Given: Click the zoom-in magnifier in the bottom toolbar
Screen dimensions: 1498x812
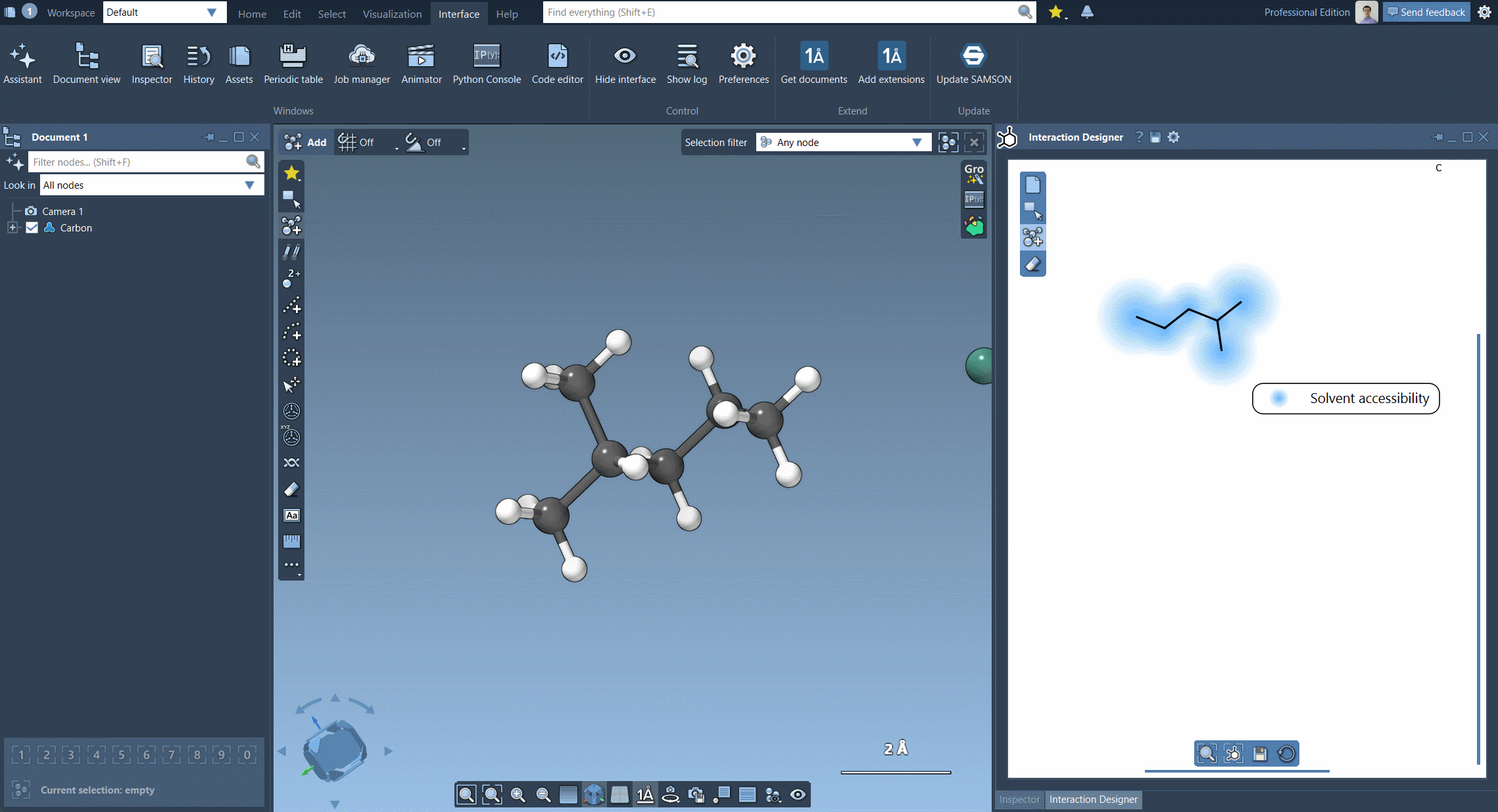Looking at the screenshot, I should pos(518,794).
